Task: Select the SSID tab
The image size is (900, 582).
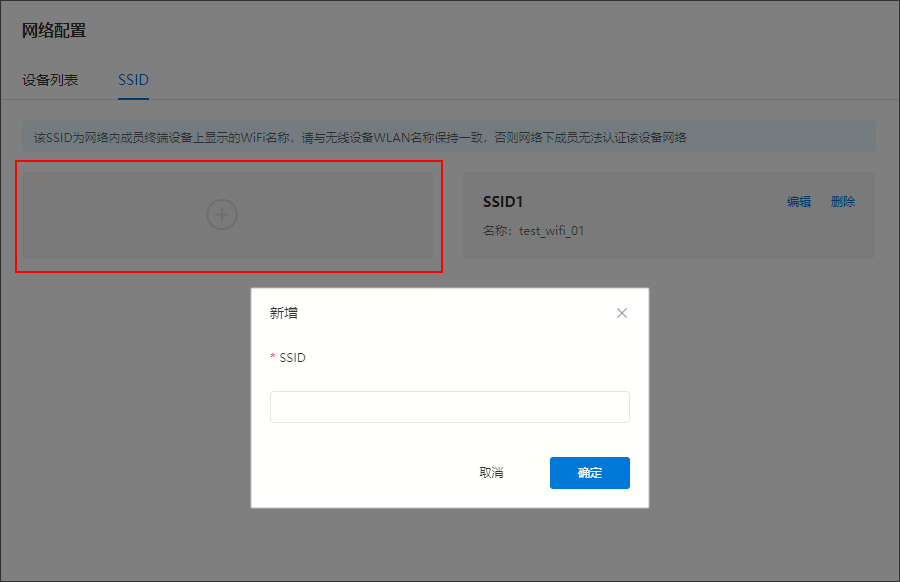Action: coord(133,80)
